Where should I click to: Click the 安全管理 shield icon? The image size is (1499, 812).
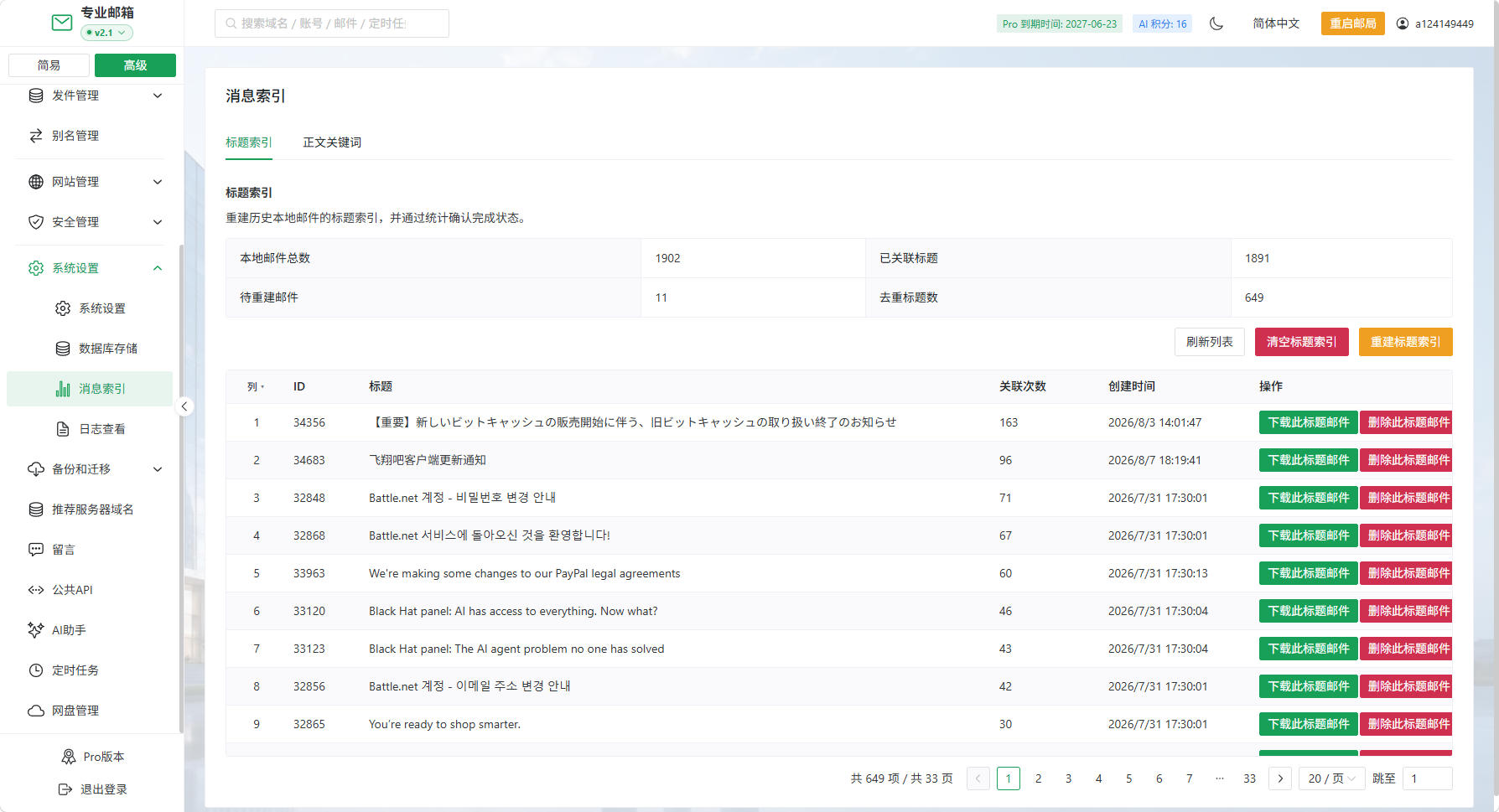pos(36,222)
